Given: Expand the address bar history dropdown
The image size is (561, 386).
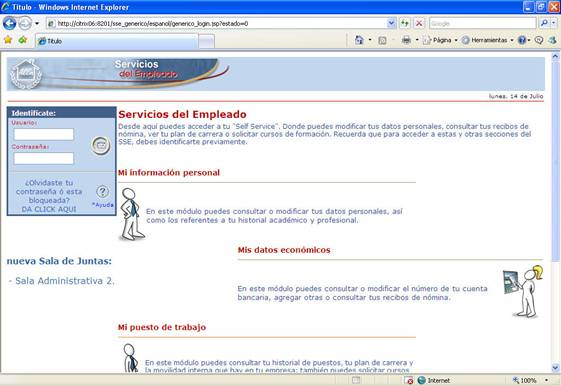Looking at the screenshot, I should pos(391,24).
